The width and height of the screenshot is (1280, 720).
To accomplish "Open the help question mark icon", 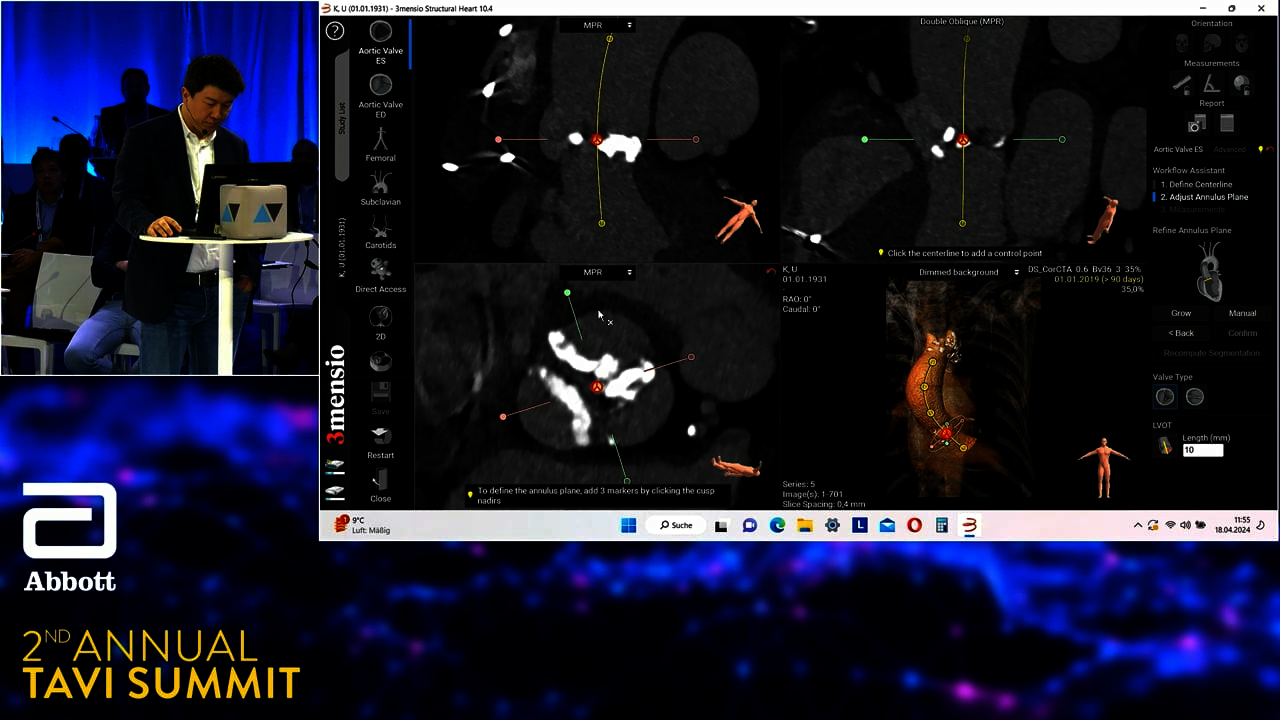I will click(335, 31).
